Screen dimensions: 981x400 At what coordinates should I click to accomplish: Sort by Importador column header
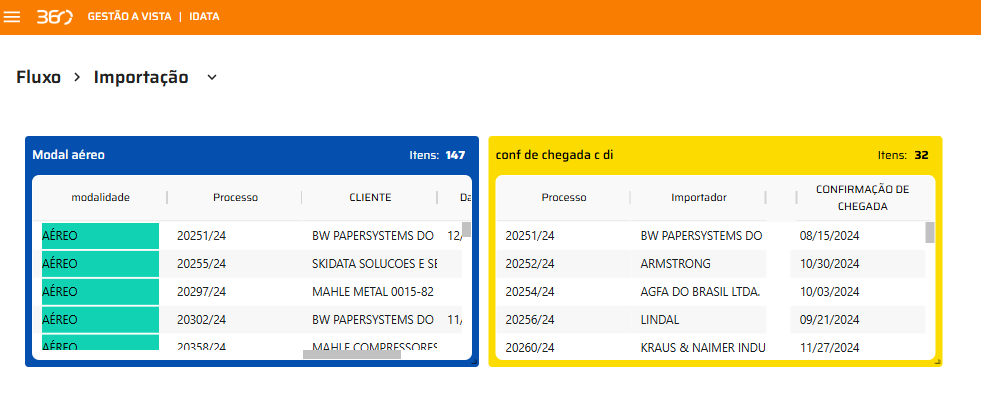point(699,198)
